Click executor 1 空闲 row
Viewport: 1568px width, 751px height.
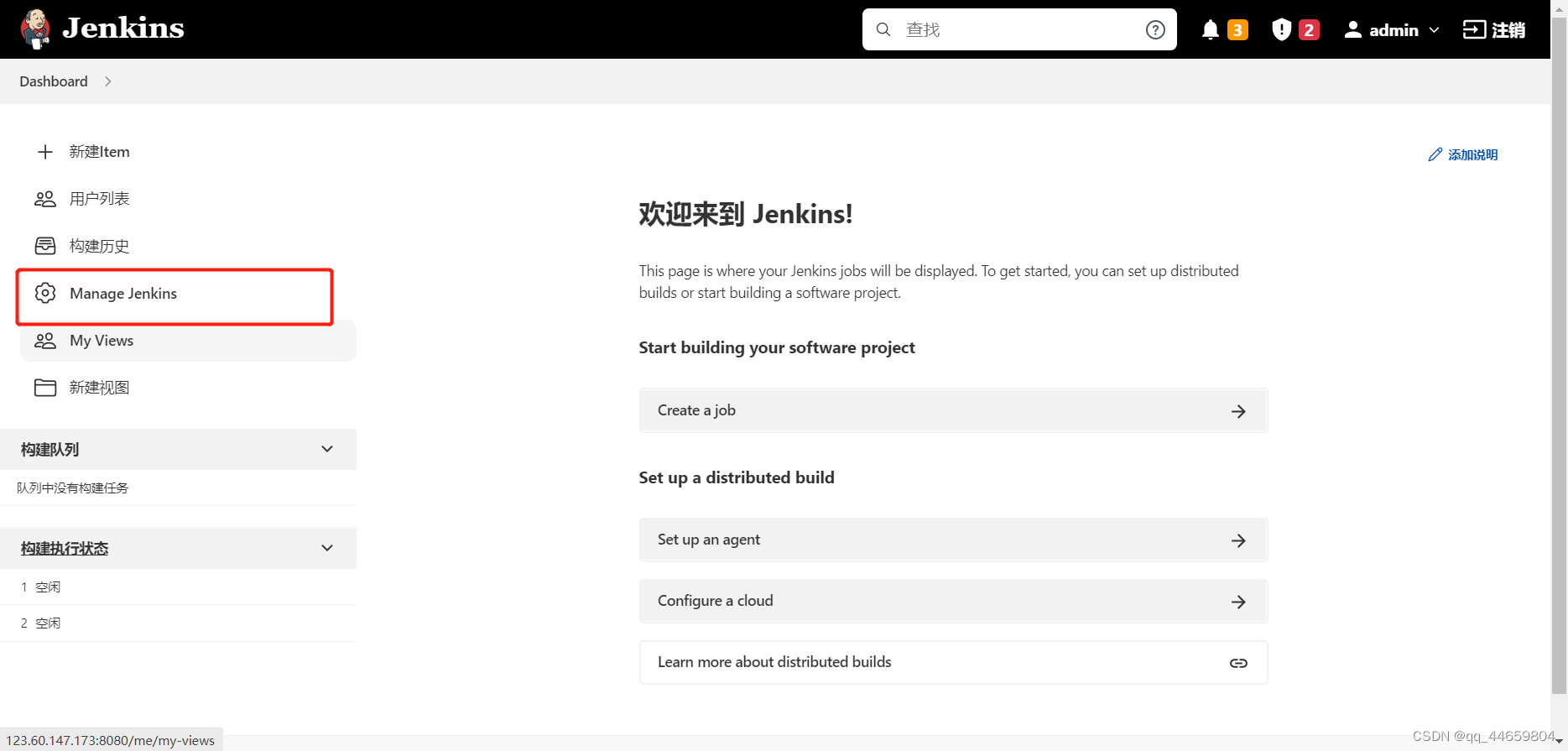coord(178,587)
